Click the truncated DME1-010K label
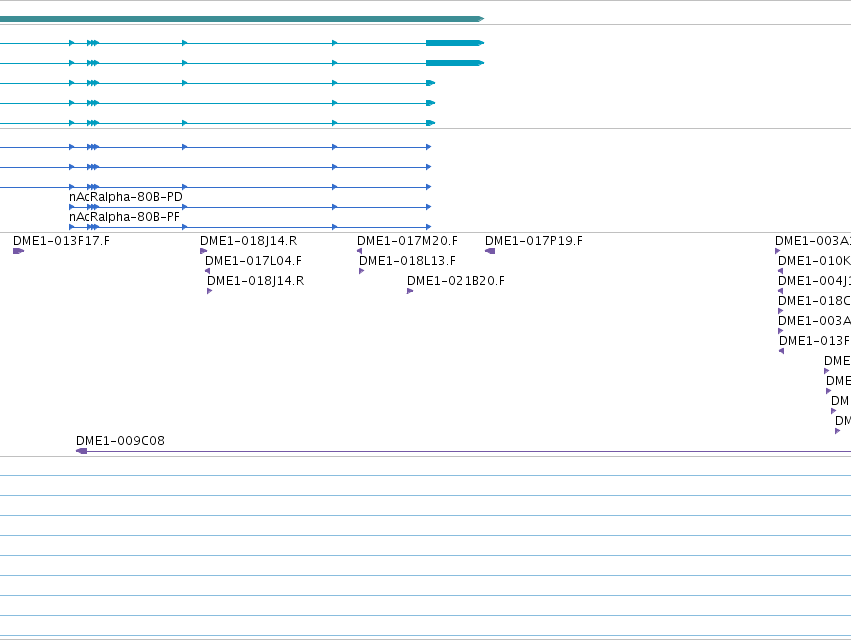This screenshot has width=851, height=640. click(814, 261)
